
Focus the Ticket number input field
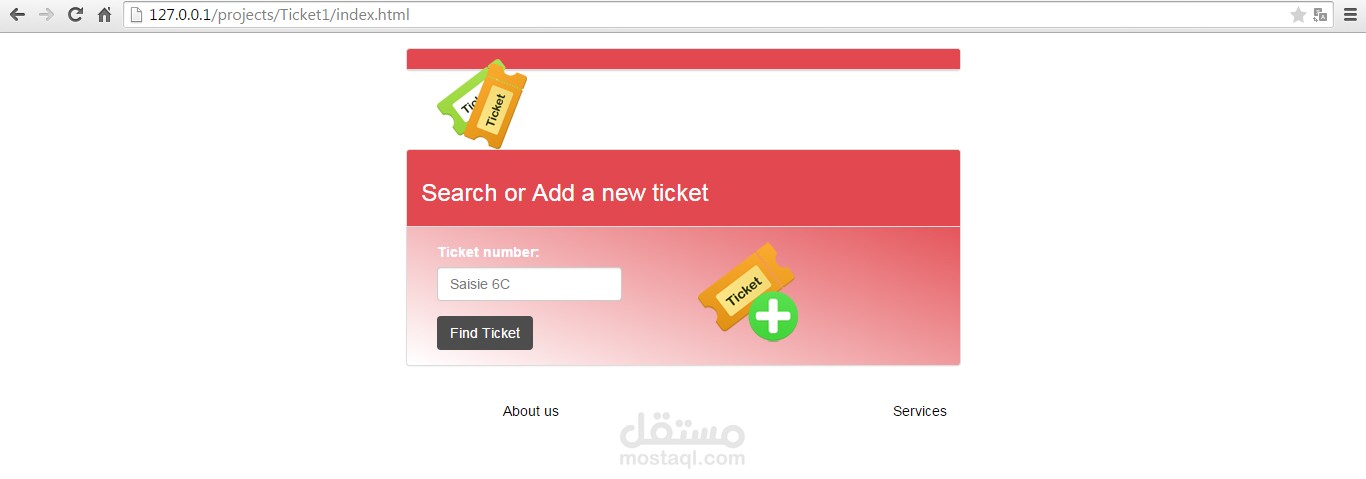529,284
